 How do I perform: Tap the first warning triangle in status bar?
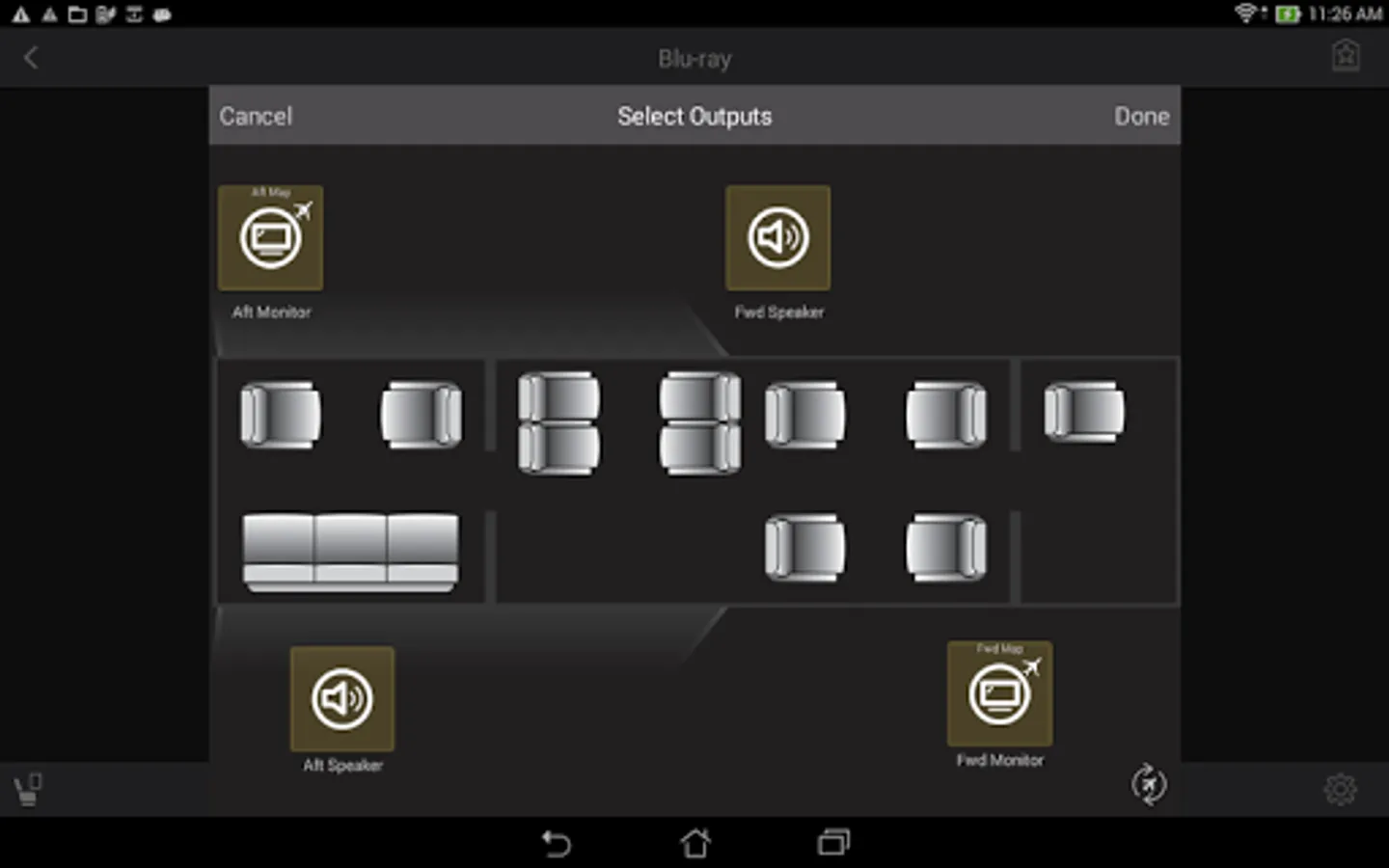pos(19,14)
